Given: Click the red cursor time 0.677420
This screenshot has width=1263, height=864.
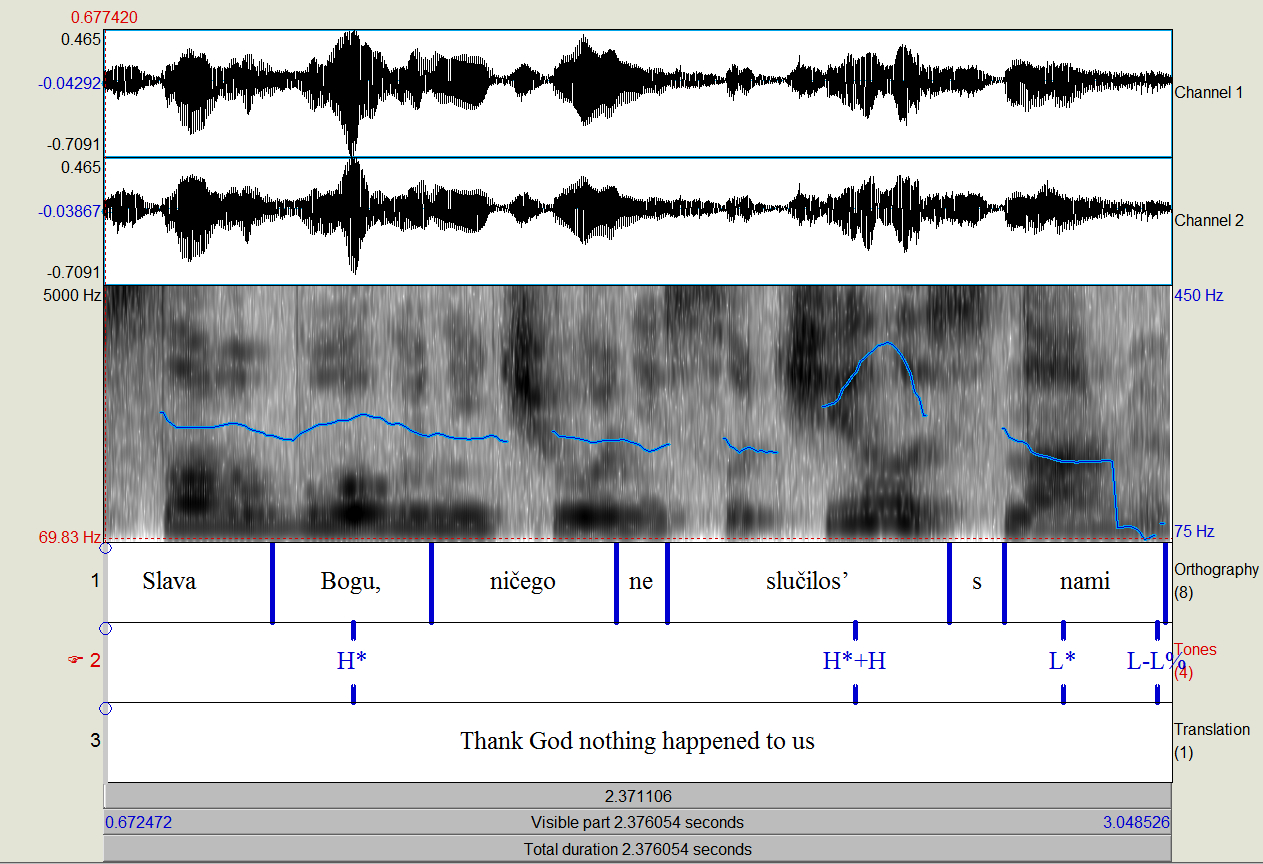Looking at the screenshot, I should pyautogui.click(x=104, y=17).
